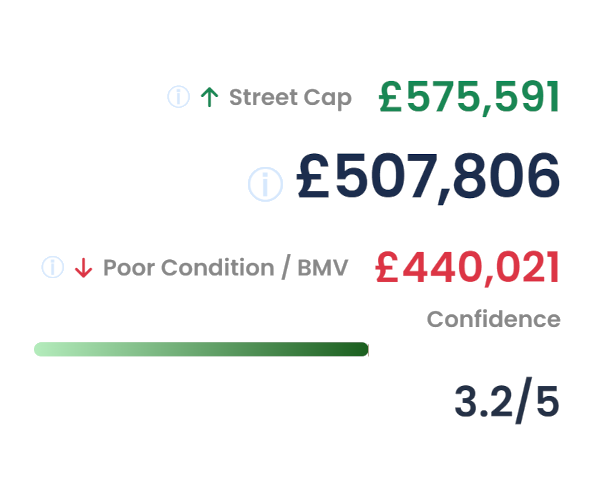The height and width of the screenshot is (500, 600).
Task: Click the dark green end of confidence bar
Action: (358, 349)
